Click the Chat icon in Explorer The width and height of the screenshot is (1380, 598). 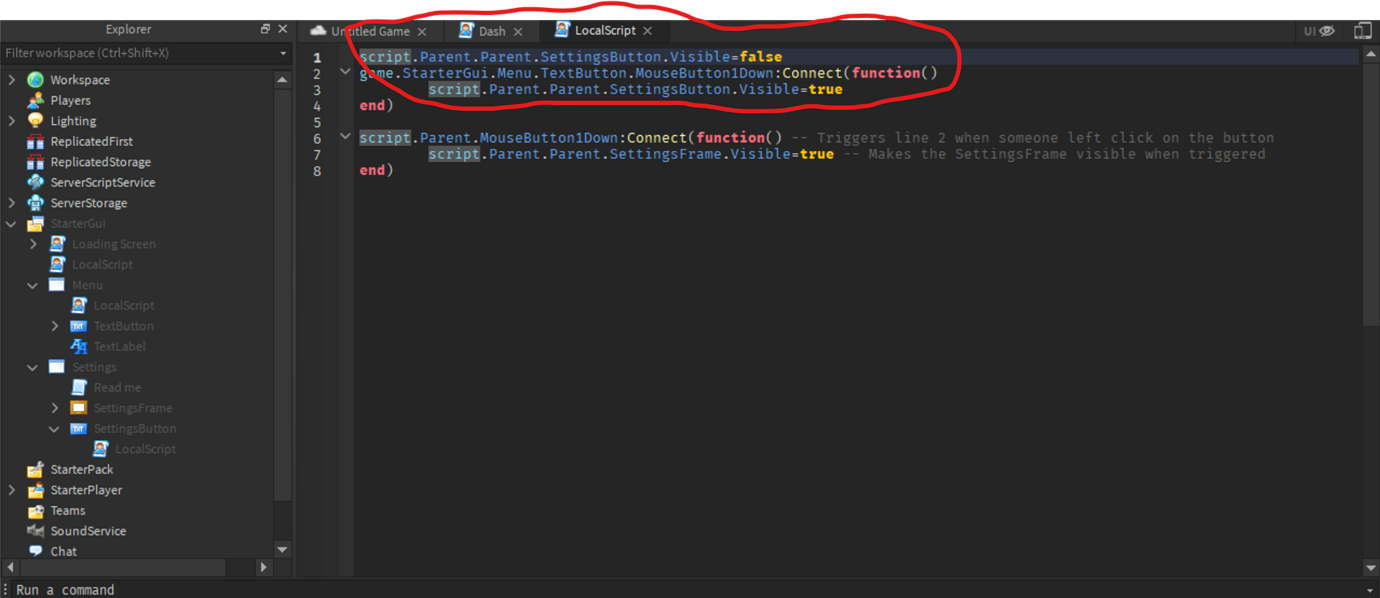click(x=36, y=551)
